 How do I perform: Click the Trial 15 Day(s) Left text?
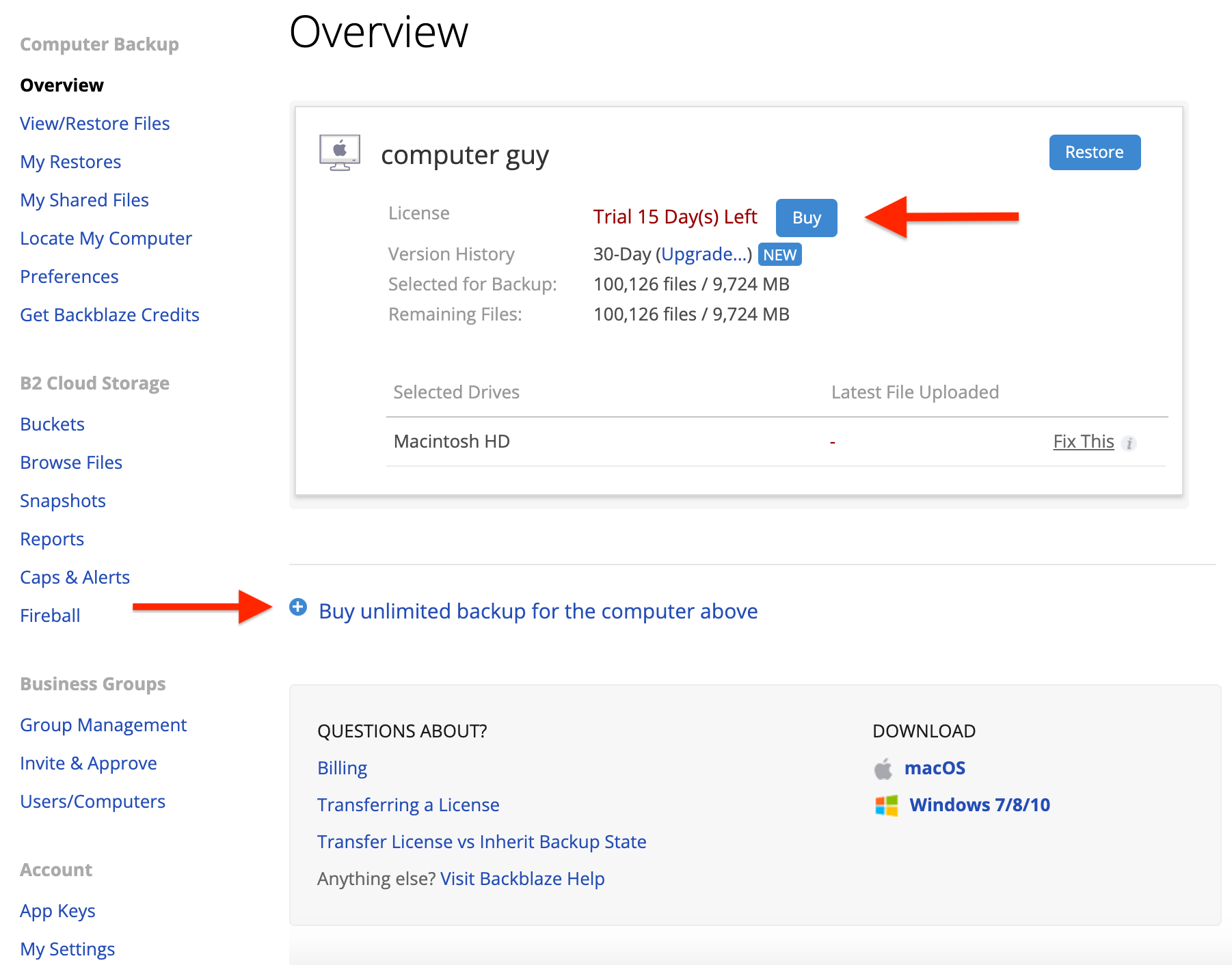coord(675,217)
